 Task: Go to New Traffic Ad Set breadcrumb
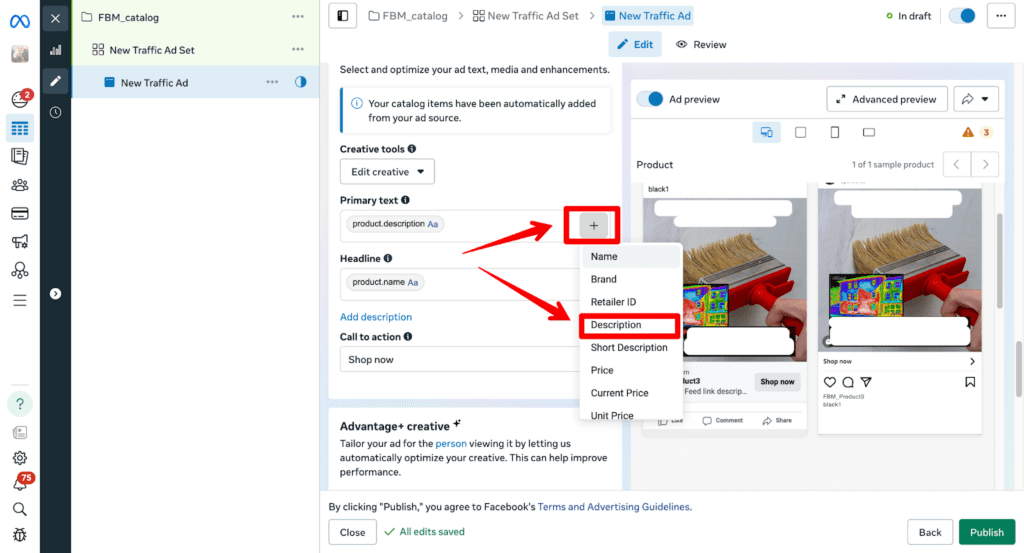click(526, 16)
